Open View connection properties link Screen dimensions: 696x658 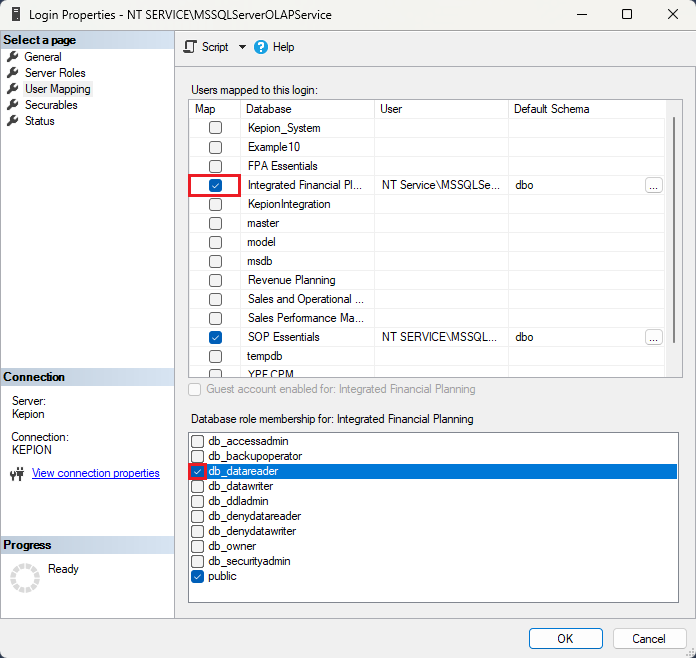coord(95,473)
